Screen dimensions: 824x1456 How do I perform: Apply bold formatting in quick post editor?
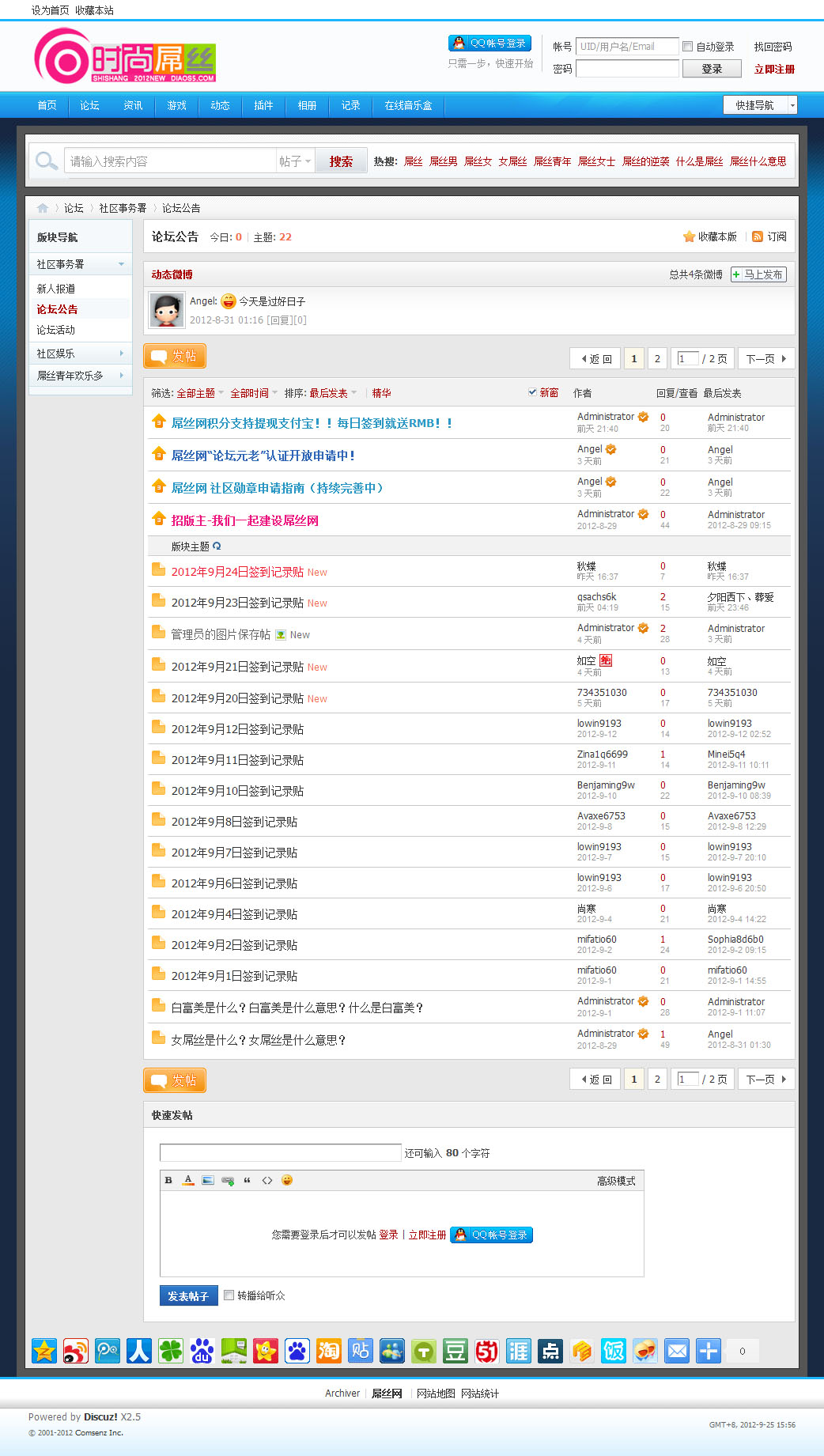coord(168,1180)
